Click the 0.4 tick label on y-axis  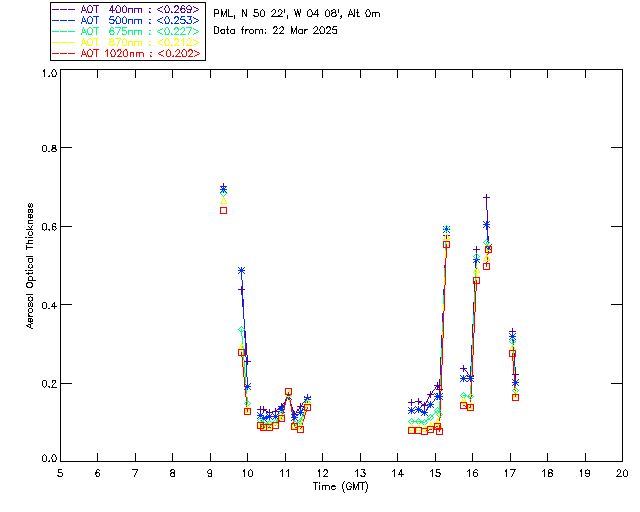pos(49,305)
